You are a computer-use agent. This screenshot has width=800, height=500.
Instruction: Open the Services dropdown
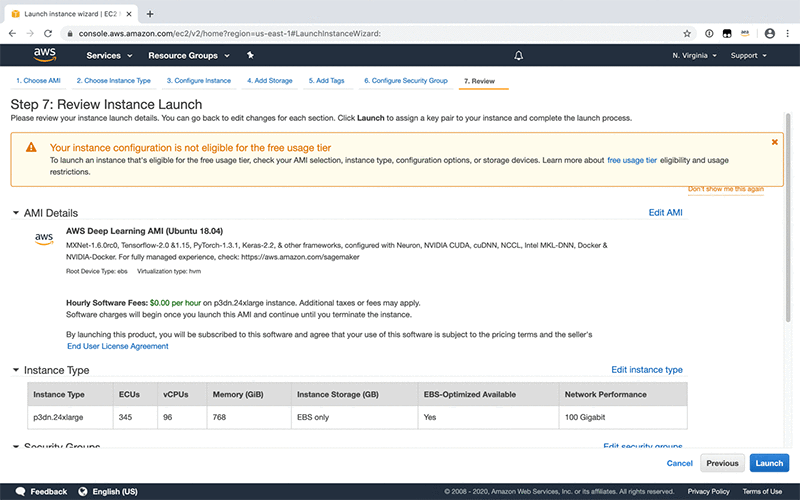click(x=109, y=55)
